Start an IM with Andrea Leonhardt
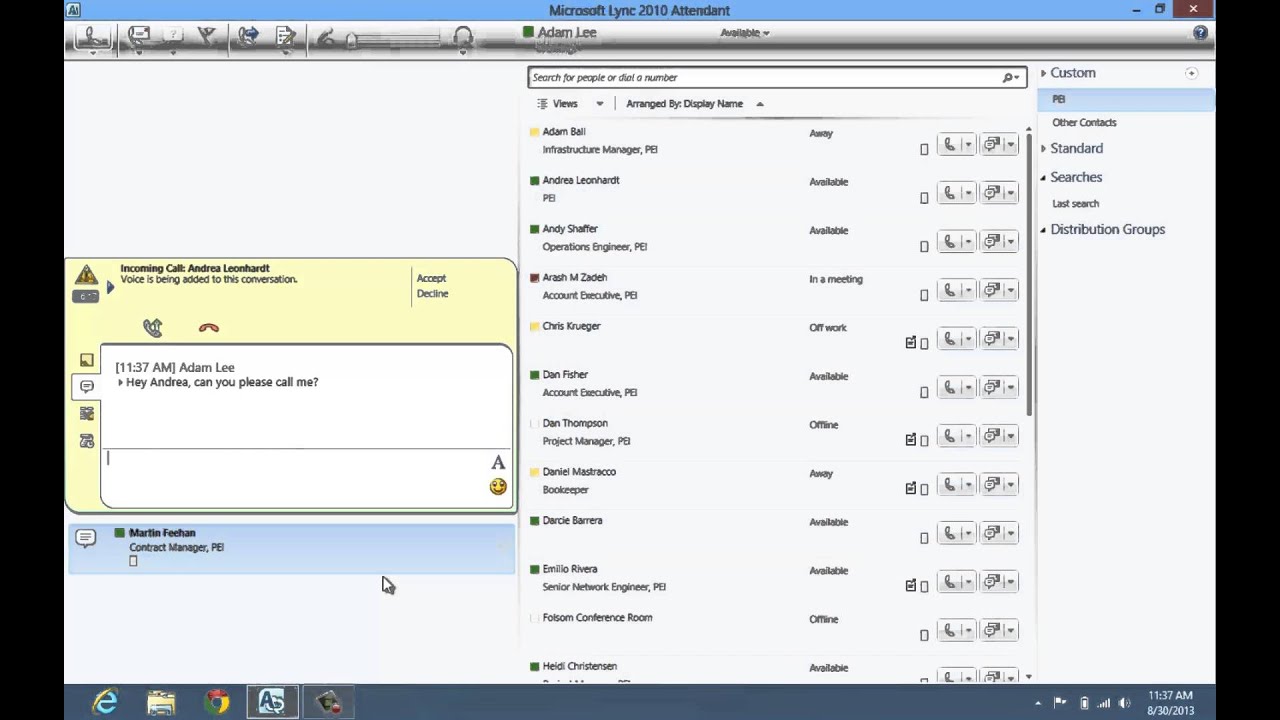The image size is (1280, 720). [991, 193]
